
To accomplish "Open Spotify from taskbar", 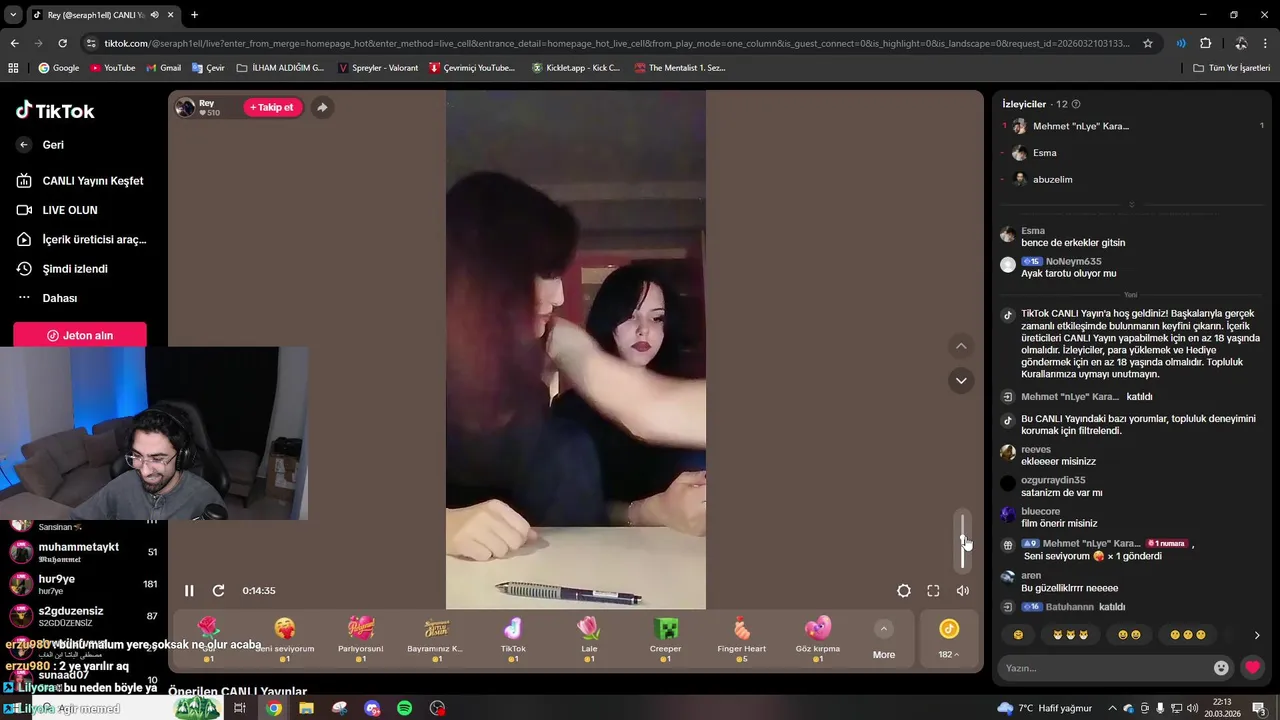I will [x=404, y=708].
